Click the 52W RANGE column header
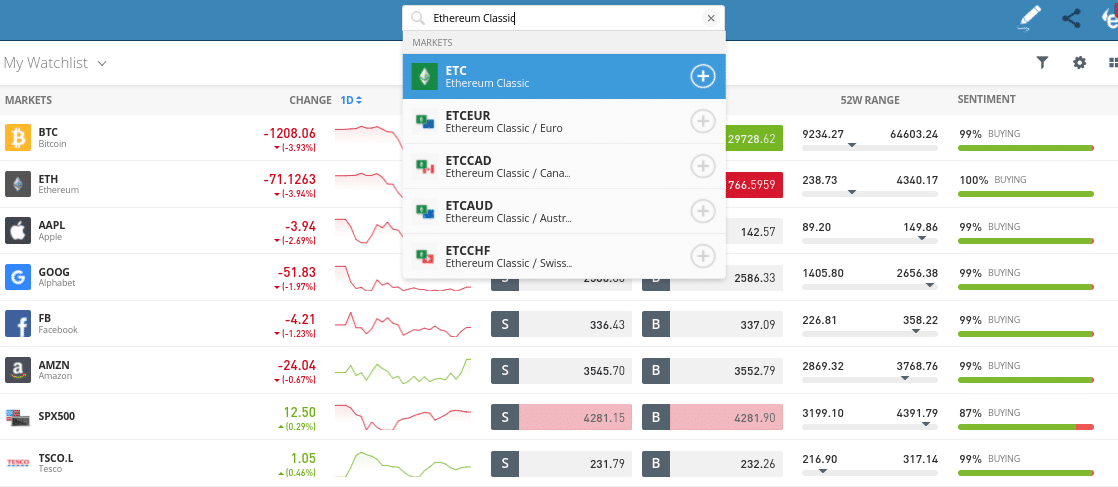Screen dimensions: 1118x487 point(870,100)
